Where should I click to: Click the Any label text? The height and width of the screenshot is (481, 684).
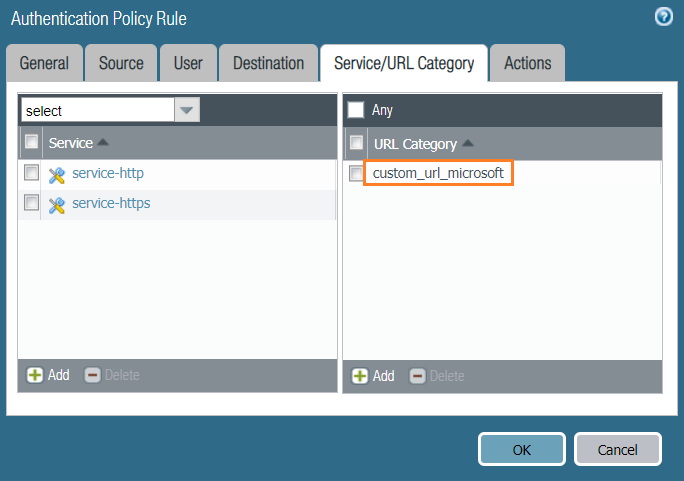(x=382, y=110)
